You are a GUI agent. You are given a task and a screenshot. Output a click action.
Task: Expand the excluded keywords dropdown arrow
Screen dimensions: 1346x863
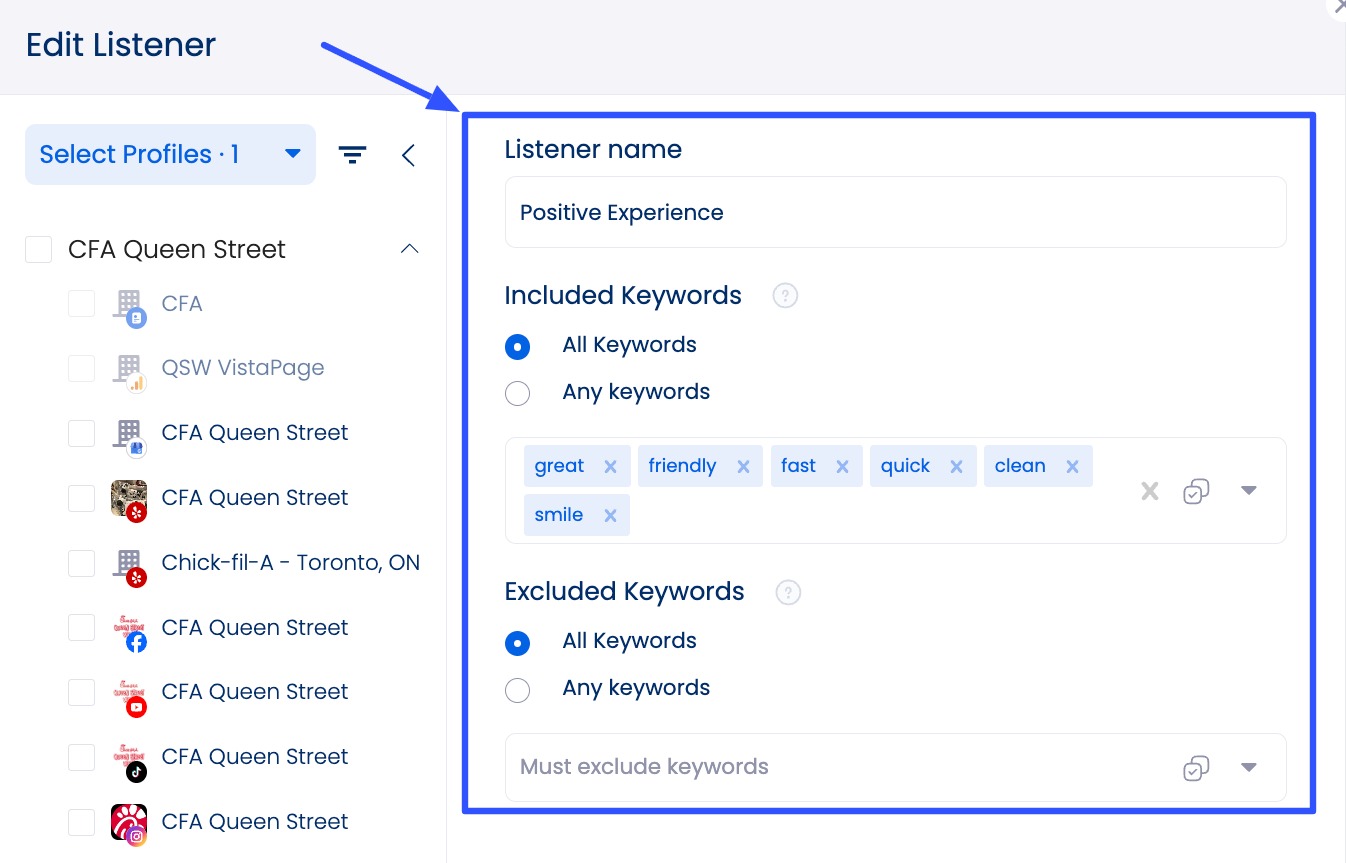(x=1248, y=768)
